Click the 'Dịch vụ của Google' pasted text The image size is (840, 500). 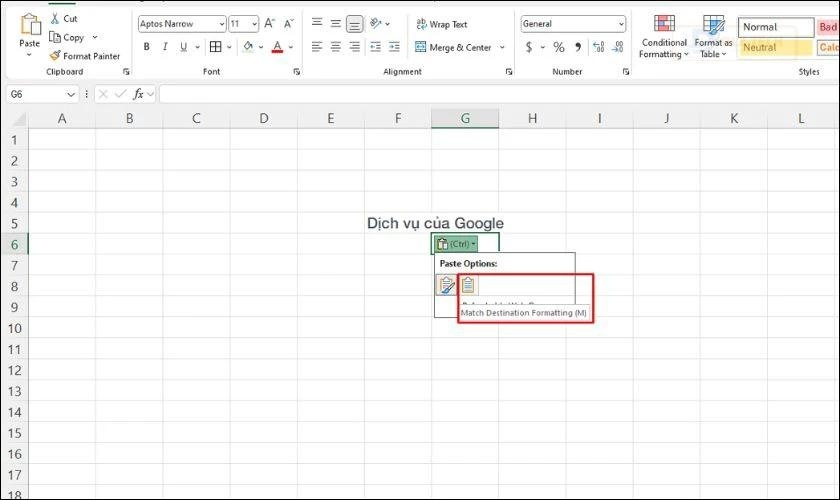tap(435, 223)
